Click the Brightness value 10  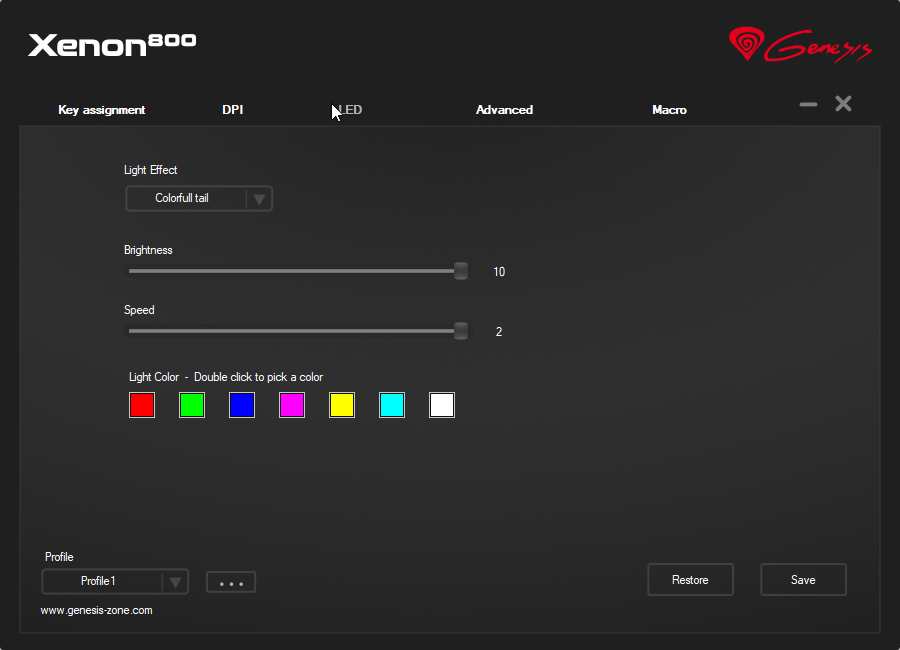[x=499, y=272]
